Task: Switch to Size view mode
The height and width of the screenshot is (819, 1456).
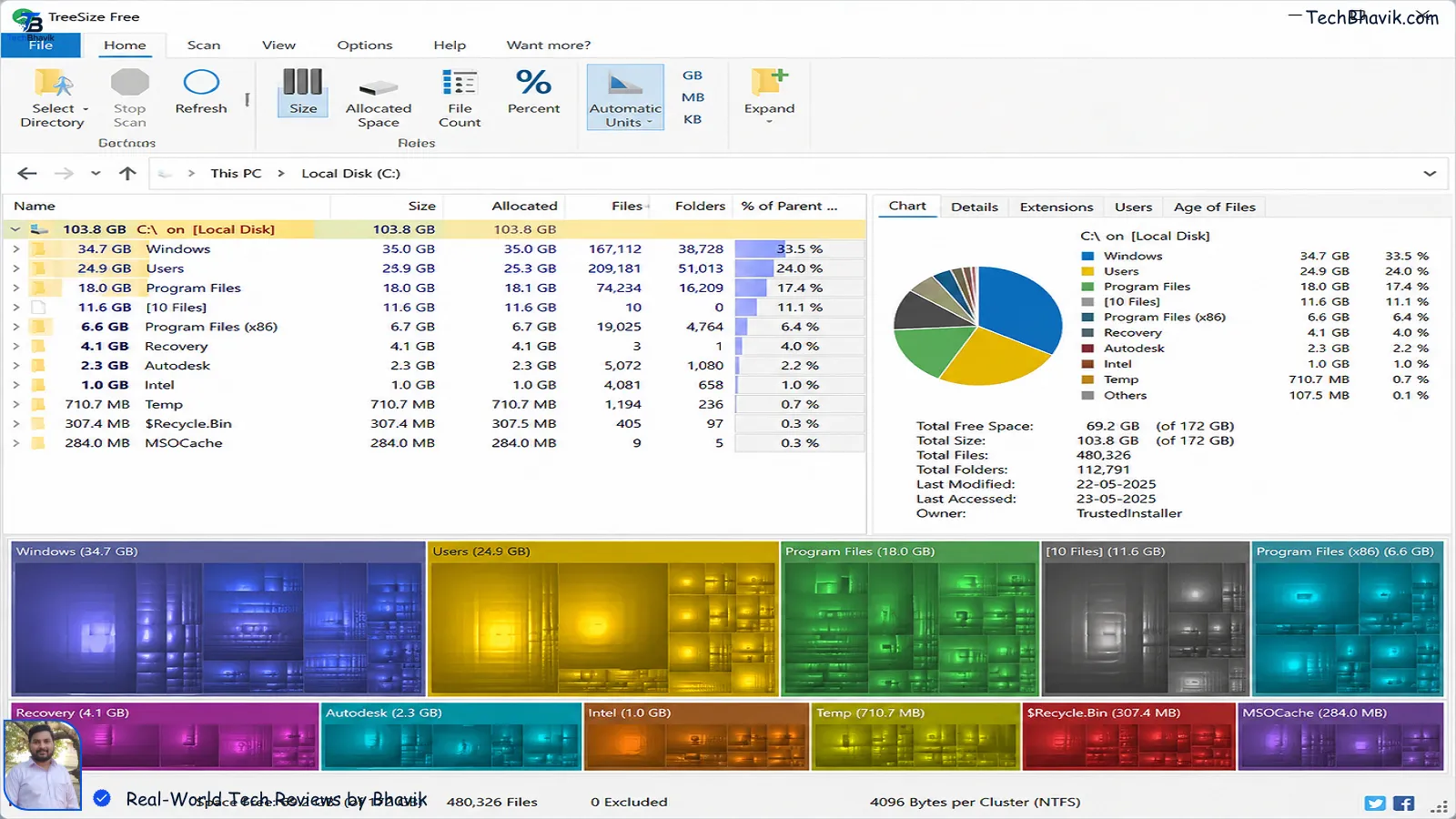Action: click(x=303, y=92)
